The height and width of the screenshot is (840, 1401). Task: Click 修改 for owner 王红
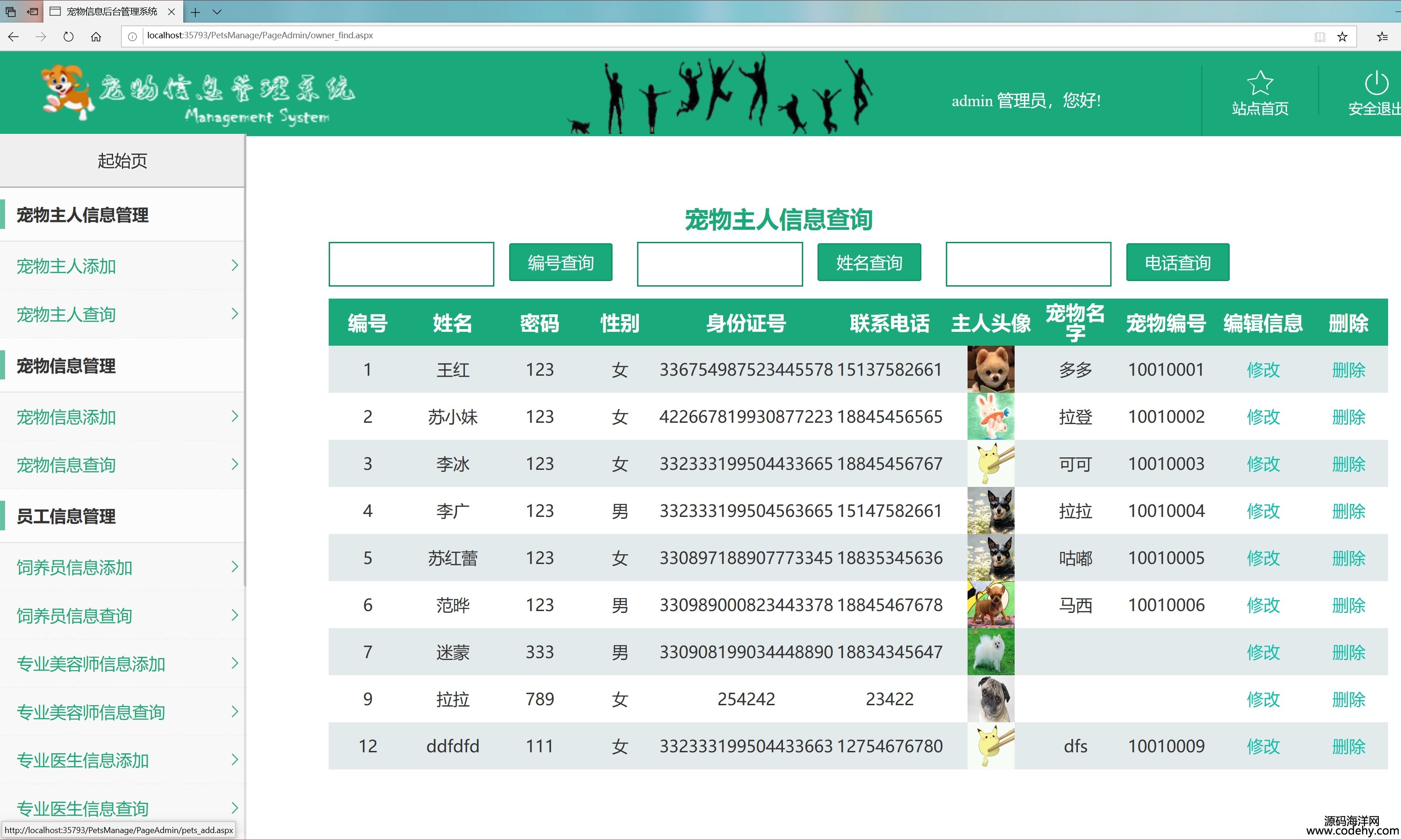coord(1263,370)
